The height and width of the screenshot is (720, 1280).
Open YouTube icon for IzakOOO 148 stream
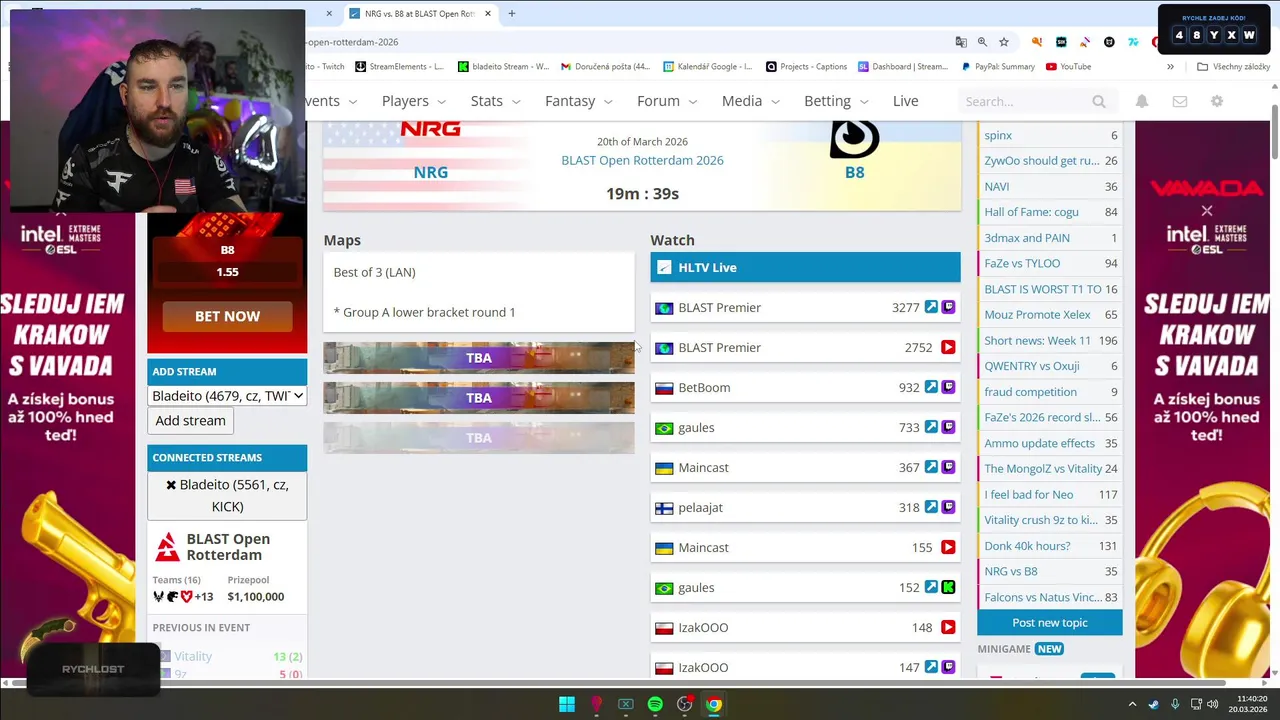coord(948,627)
